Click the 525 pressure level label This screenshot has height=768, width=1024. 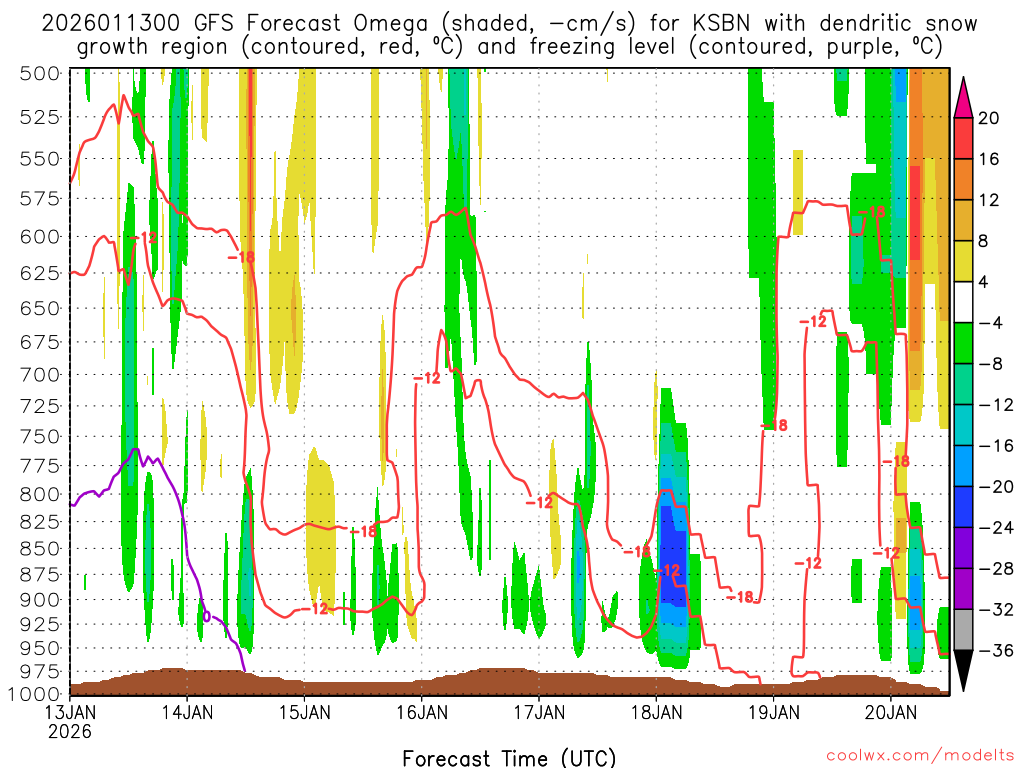coord(40,117)
